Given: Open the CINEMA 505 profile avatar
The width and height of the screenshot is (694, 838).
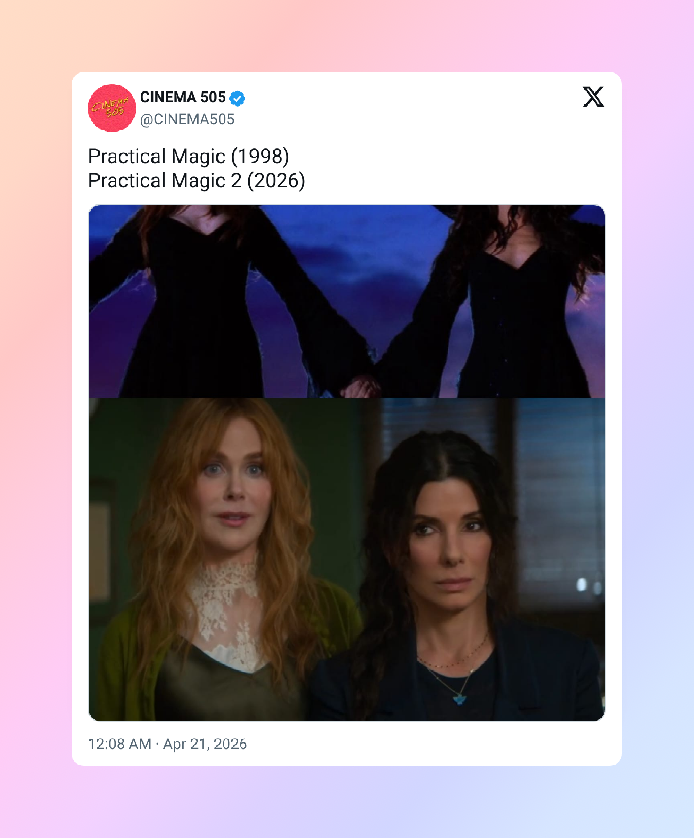Looking at the screenshot, I should click(112, 108).
